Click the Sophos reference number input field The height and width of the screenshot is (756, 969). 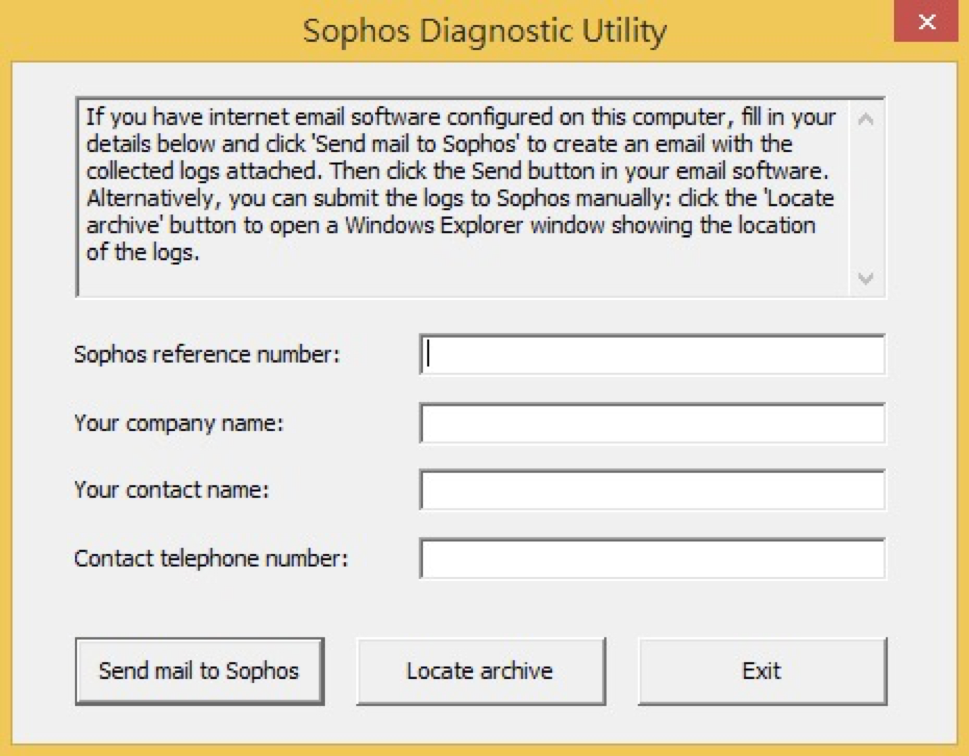[x=652, y=354]
